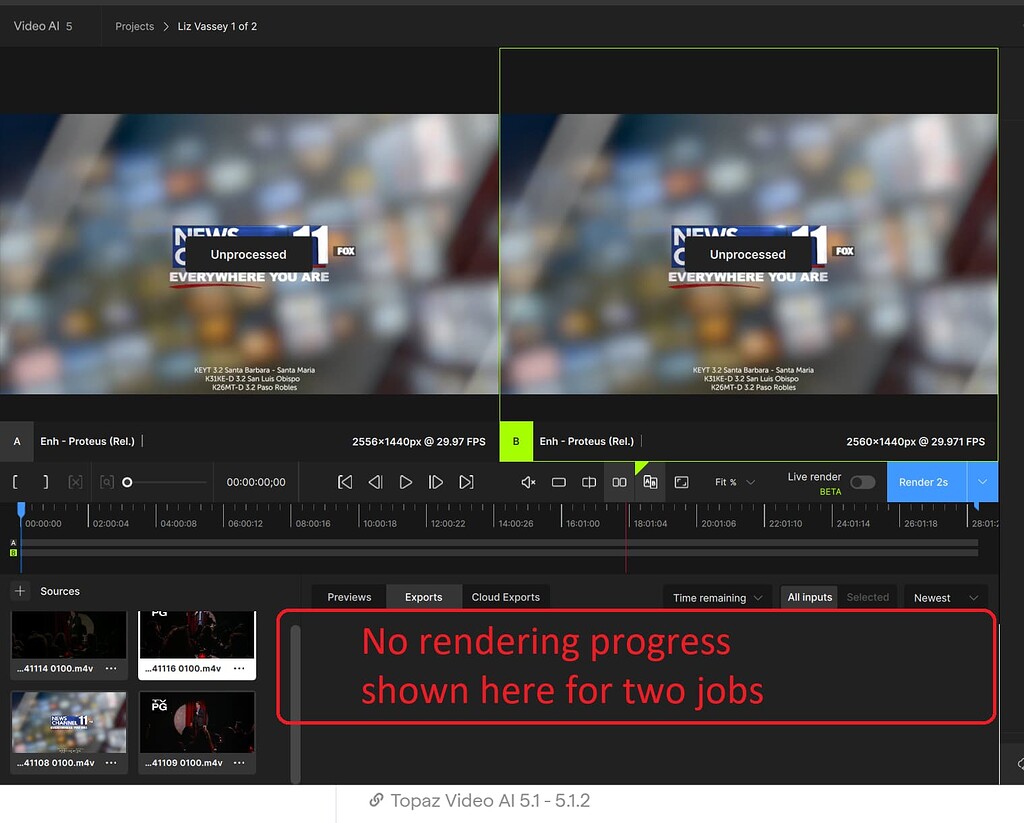Screen dimensions: 1024x823
Task: Open the A/B labeled comparison mode
Action: point(650,481)
